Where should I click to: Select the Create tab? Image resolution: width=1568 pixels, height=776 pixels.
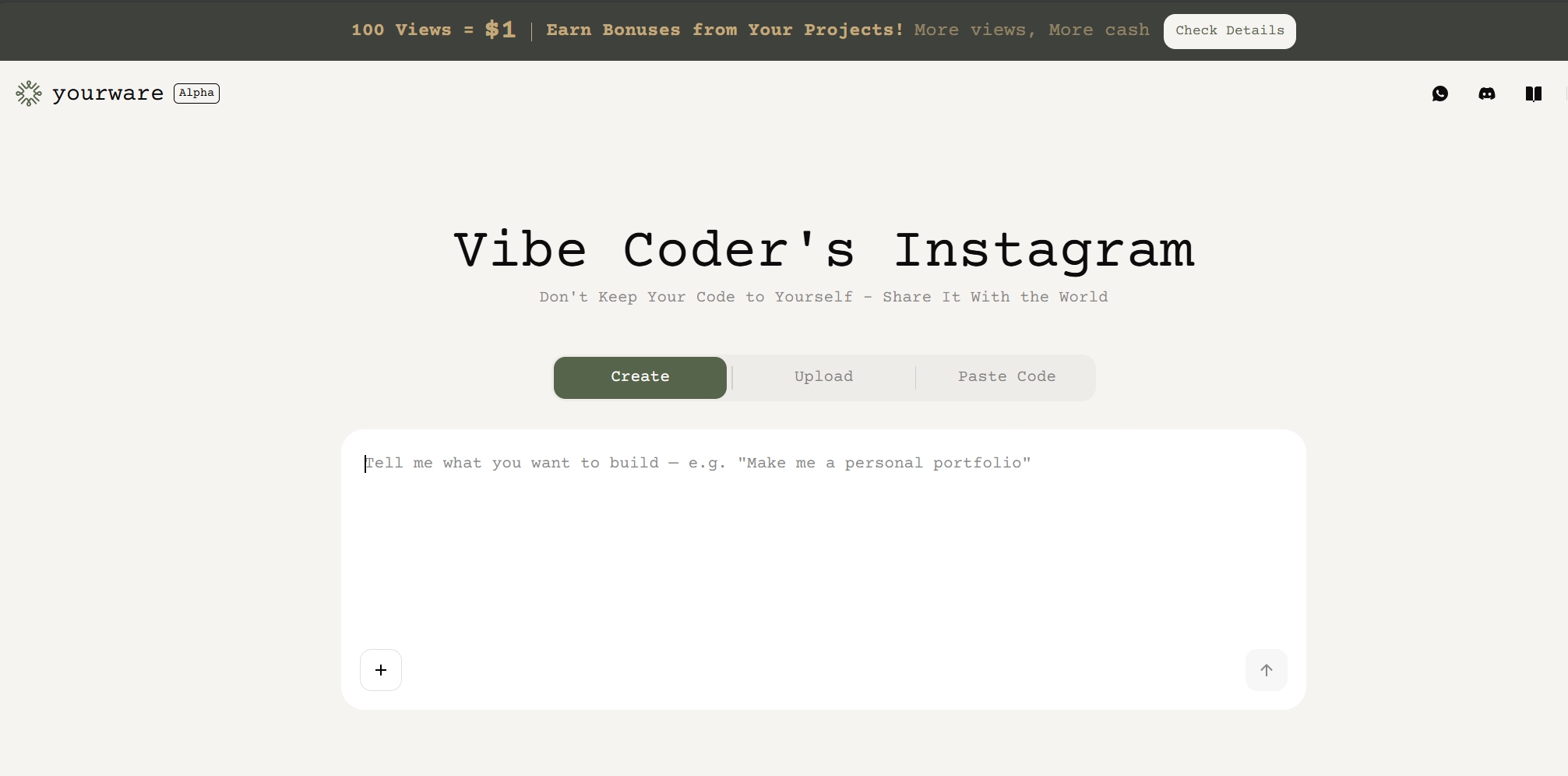point(640,377)
